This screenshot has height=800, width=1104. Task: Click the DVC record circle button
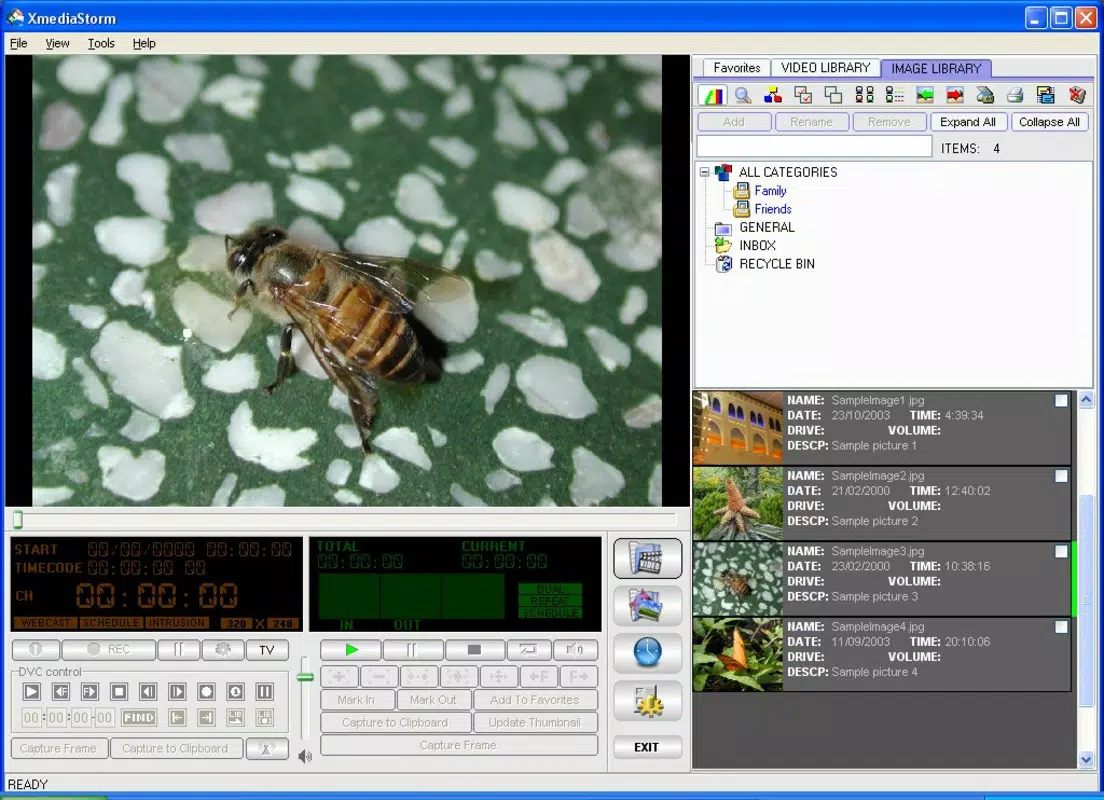click(x=206, y=692)
